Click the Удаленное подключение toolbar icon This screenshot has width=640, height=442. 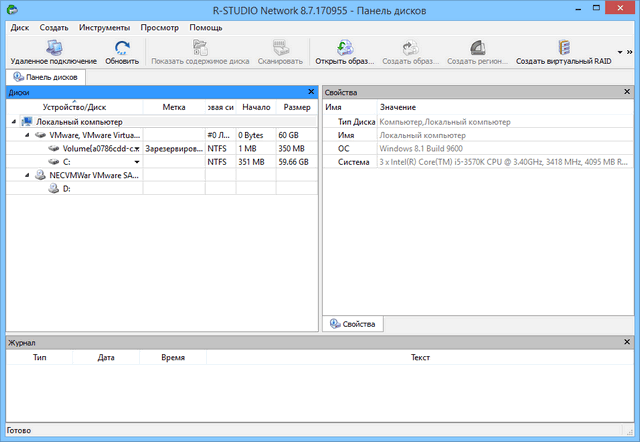[52, 47]
